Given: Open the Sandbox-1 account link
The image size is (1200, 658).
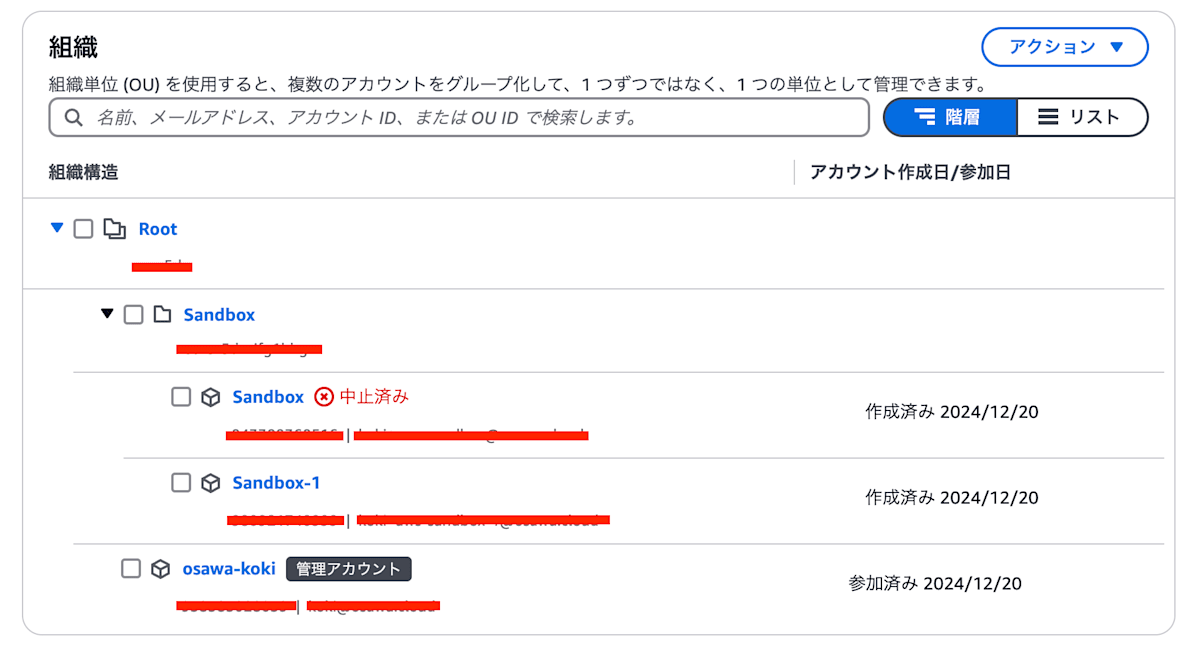Looking at the screenshot, I should pos(277,483).
